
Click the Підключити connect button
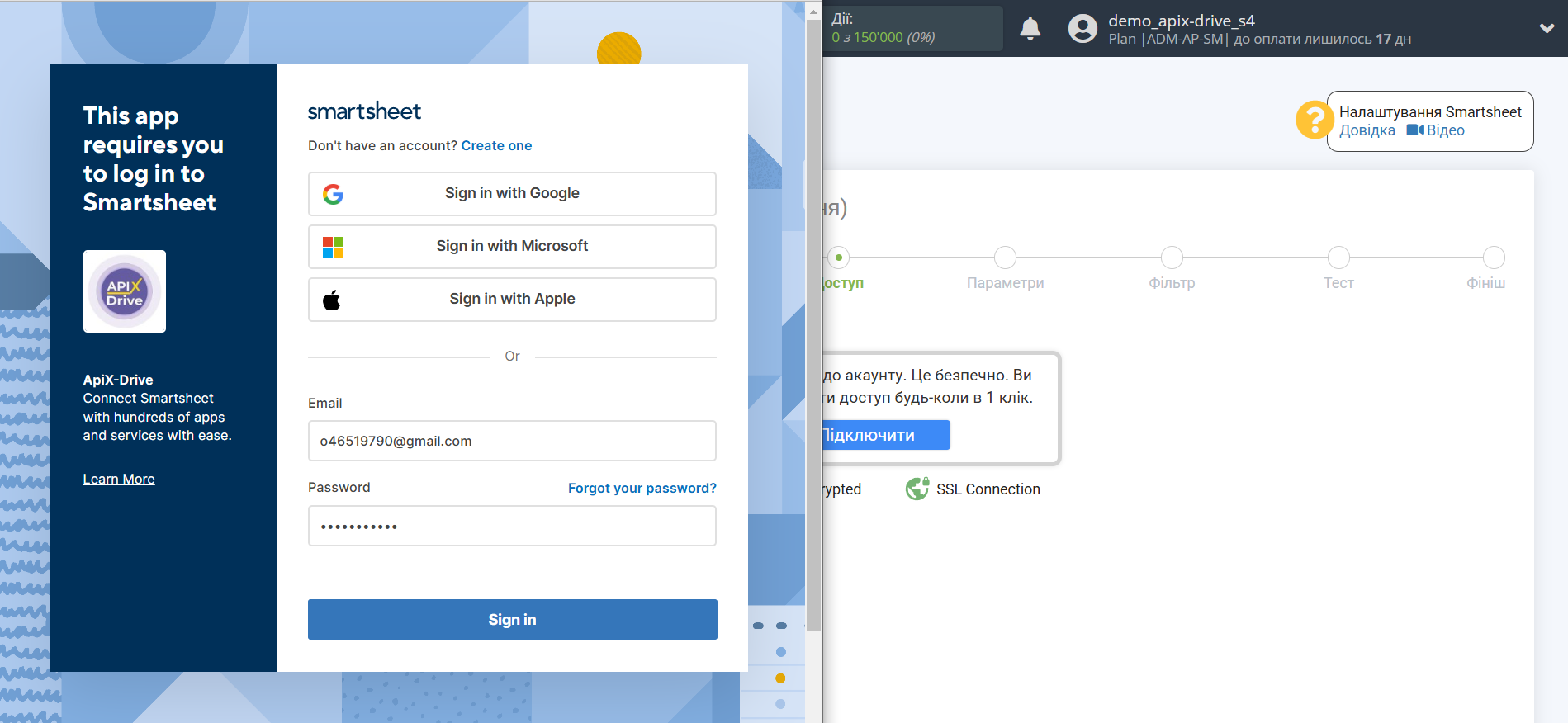tap(885, 435)
